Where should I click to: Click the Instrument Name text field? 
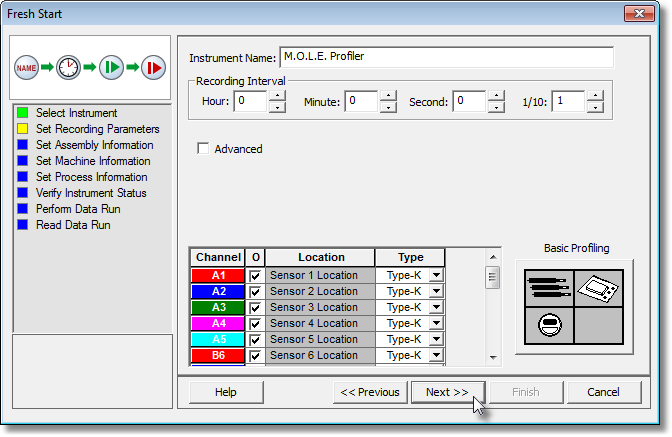(x=447, y=57)
